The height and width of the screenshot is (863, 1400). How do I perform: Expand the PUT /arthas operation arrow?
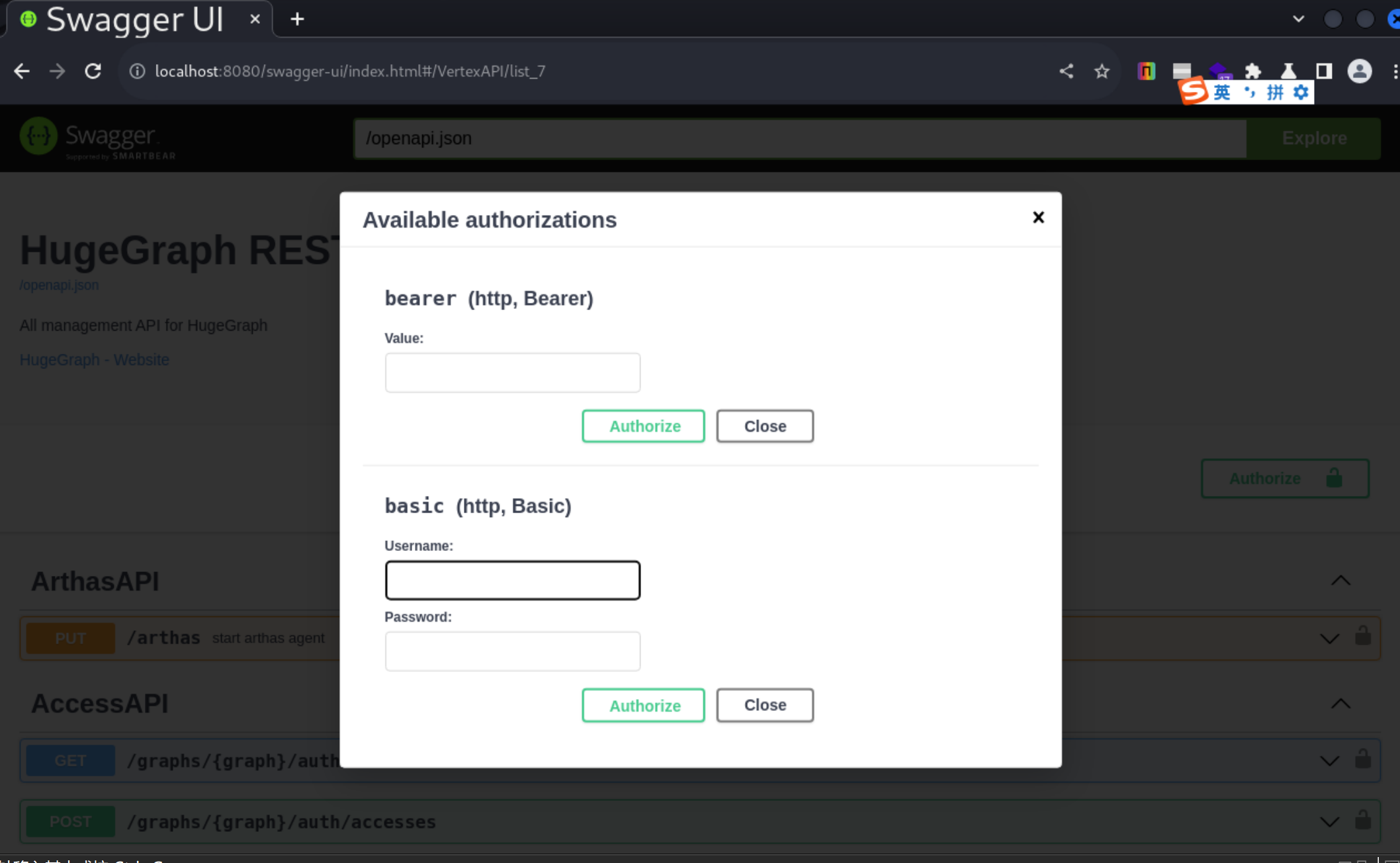[1329, 638]
